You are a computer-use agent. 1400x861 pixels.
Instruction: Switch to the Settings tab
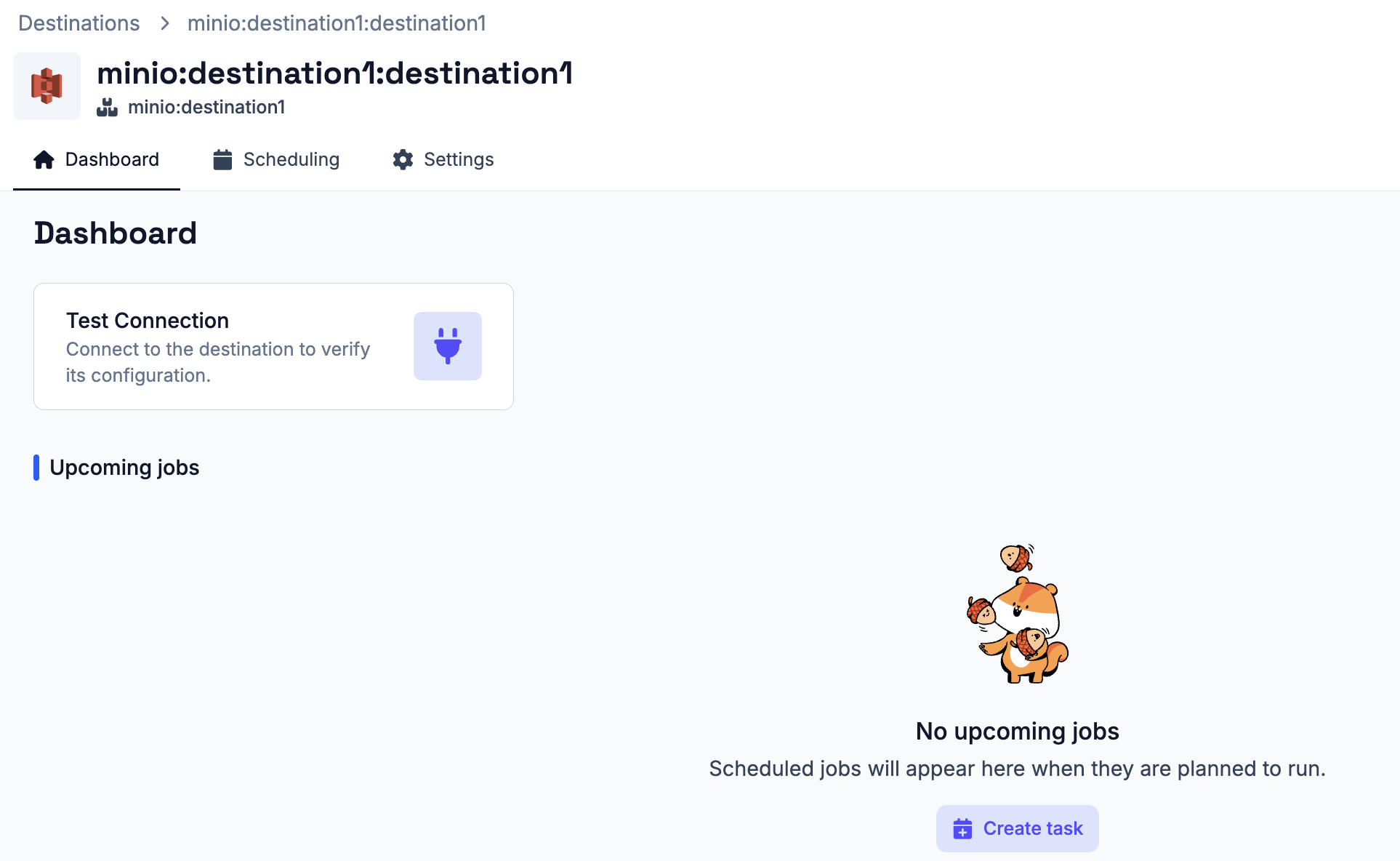coord(443,159)
